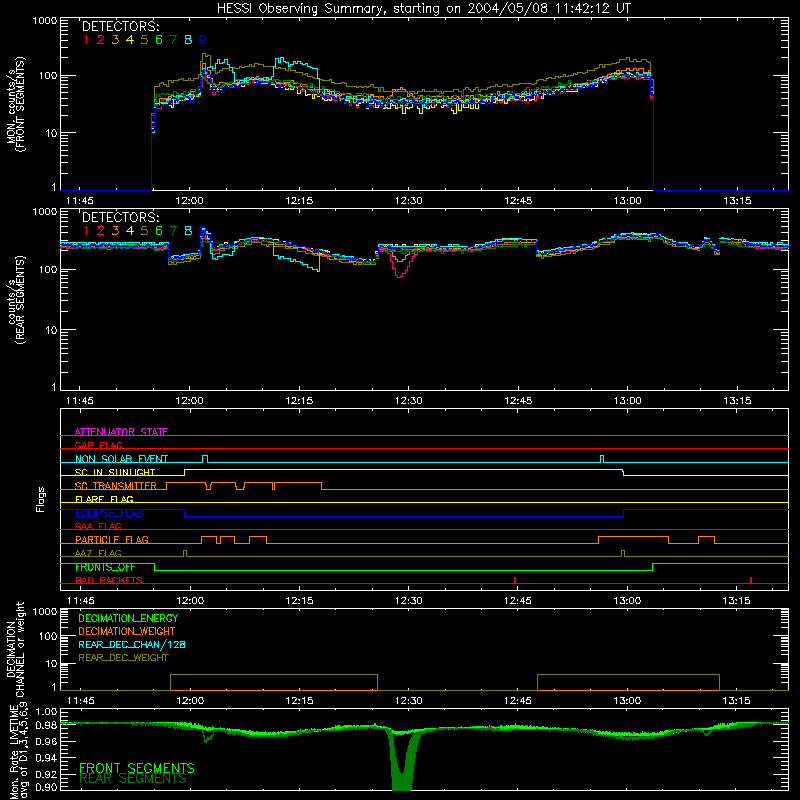Click the counts/s (REAR SEGMENTS) axis title
800x800 pixels.
tap(15, 300)
